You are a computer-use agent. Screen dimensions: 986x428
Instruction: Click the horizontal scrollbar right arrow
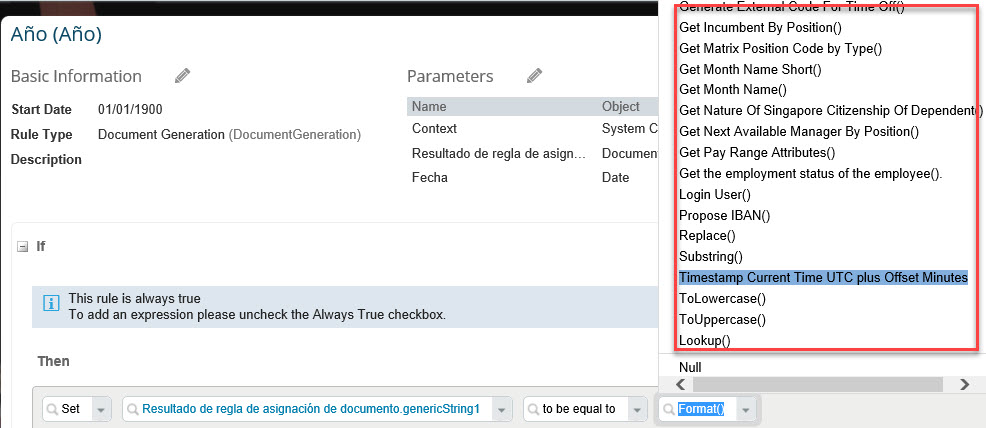(965, 384)
